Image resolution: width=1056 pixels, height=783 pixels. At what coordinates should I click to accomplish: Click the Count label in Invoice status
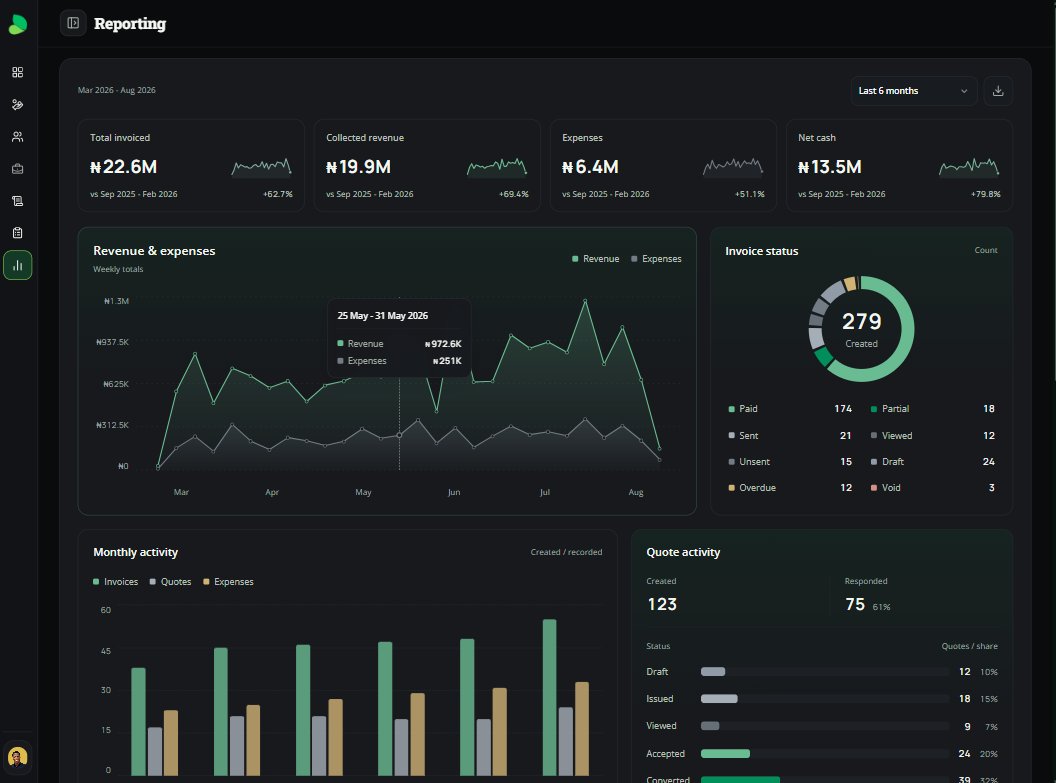(x=986, y=250)
